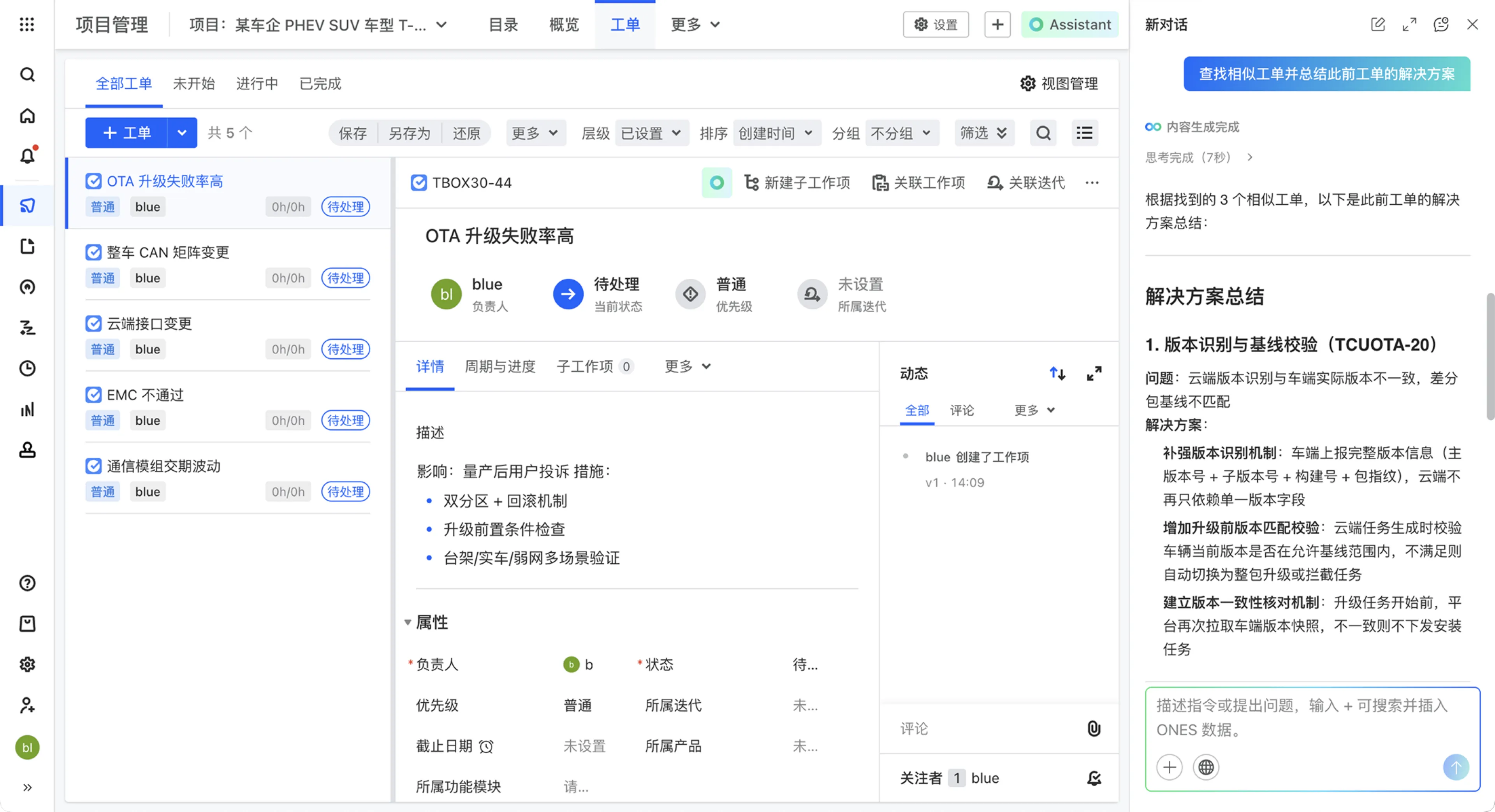Open the 周期与进度 tab
The width and height of the screenshot is (1495, 812).
[x=500, y=366]
